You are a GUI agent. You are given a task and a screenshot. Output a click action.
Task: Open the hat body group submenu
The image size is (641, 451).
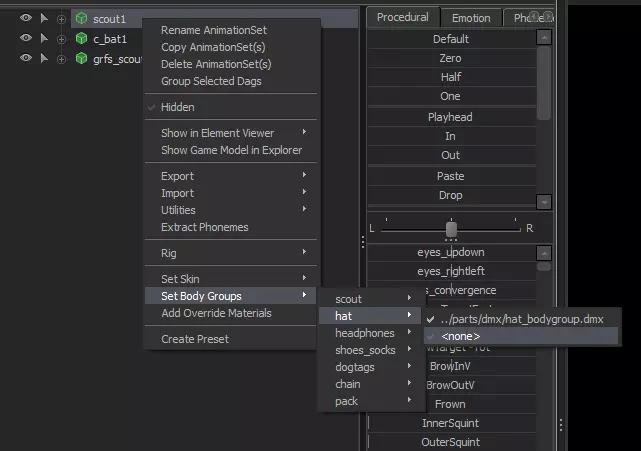pos(372,316)
